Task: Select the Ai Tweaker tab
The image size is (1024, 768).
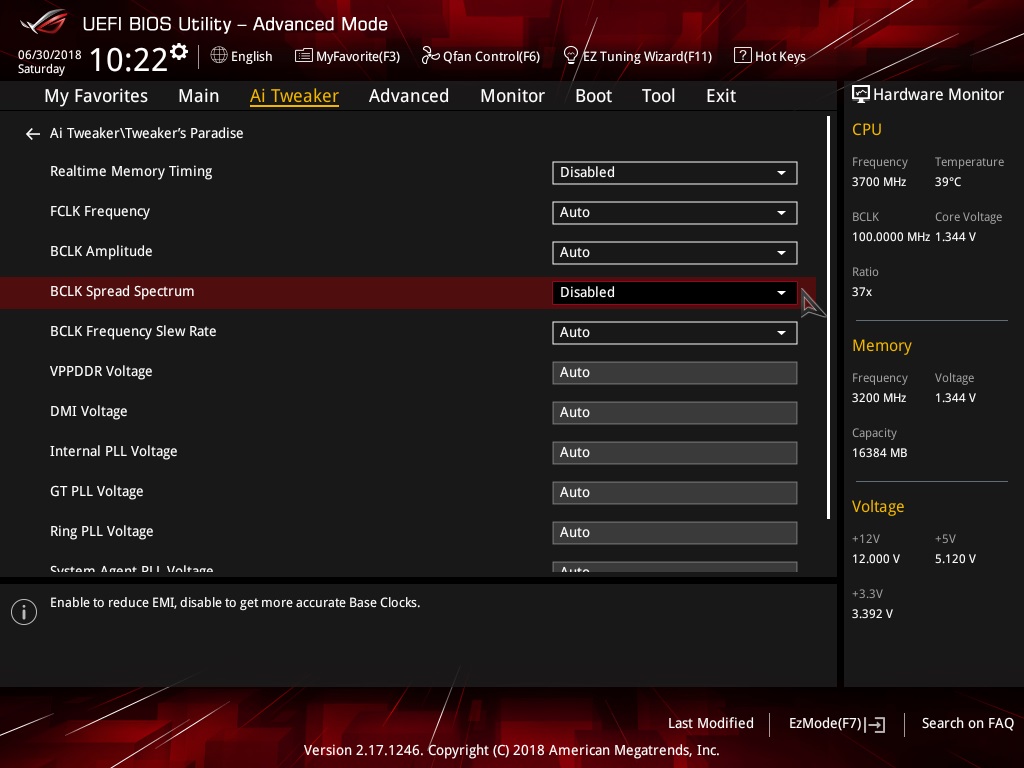Action: pyautogui.click(x=294, y=96)
